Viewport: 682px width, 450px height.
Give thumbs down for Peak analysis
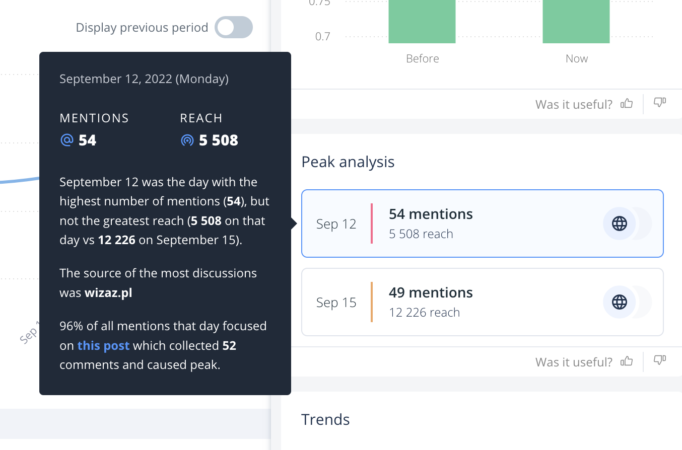tap(659, 361)
